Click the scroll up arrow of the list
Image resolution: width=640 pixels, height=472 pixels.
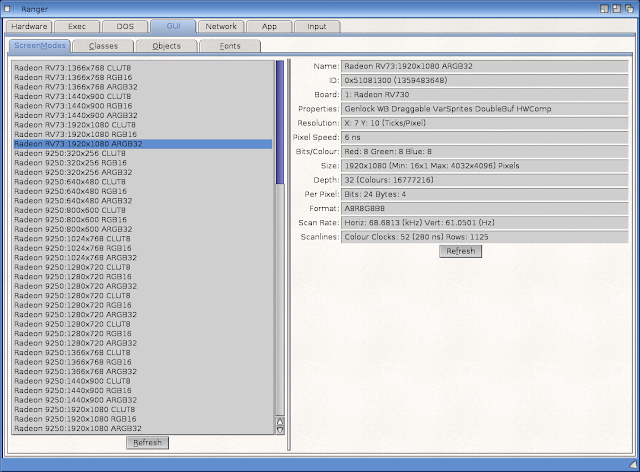280,421
